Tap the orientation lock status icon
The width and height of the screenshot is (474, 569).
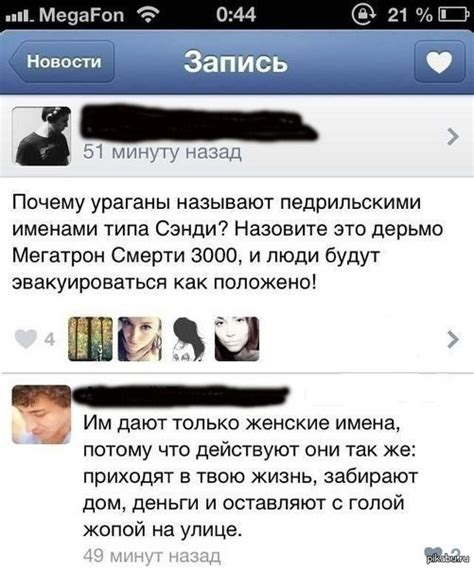click(363, 15)
